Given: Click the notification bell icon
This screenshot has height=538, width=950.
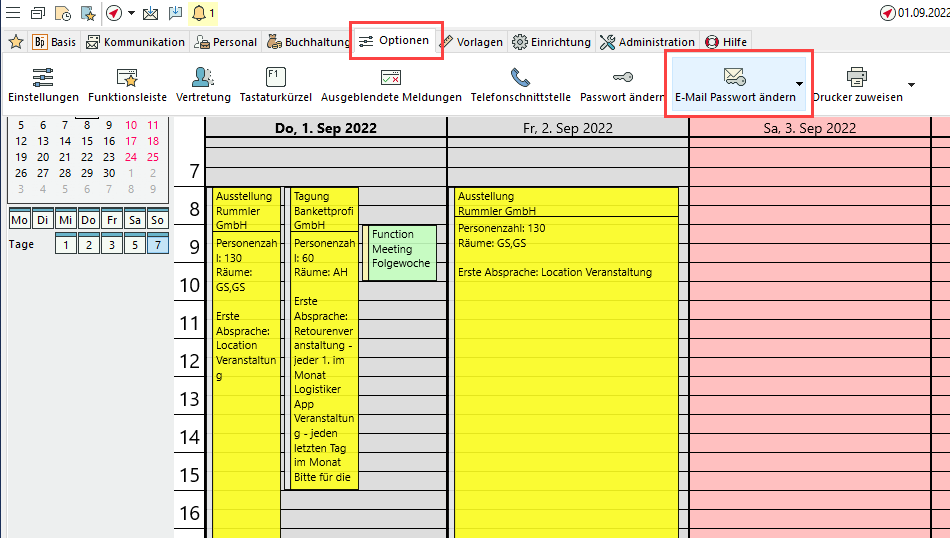Looking at the screenshot, I should [x=199, y=13].
